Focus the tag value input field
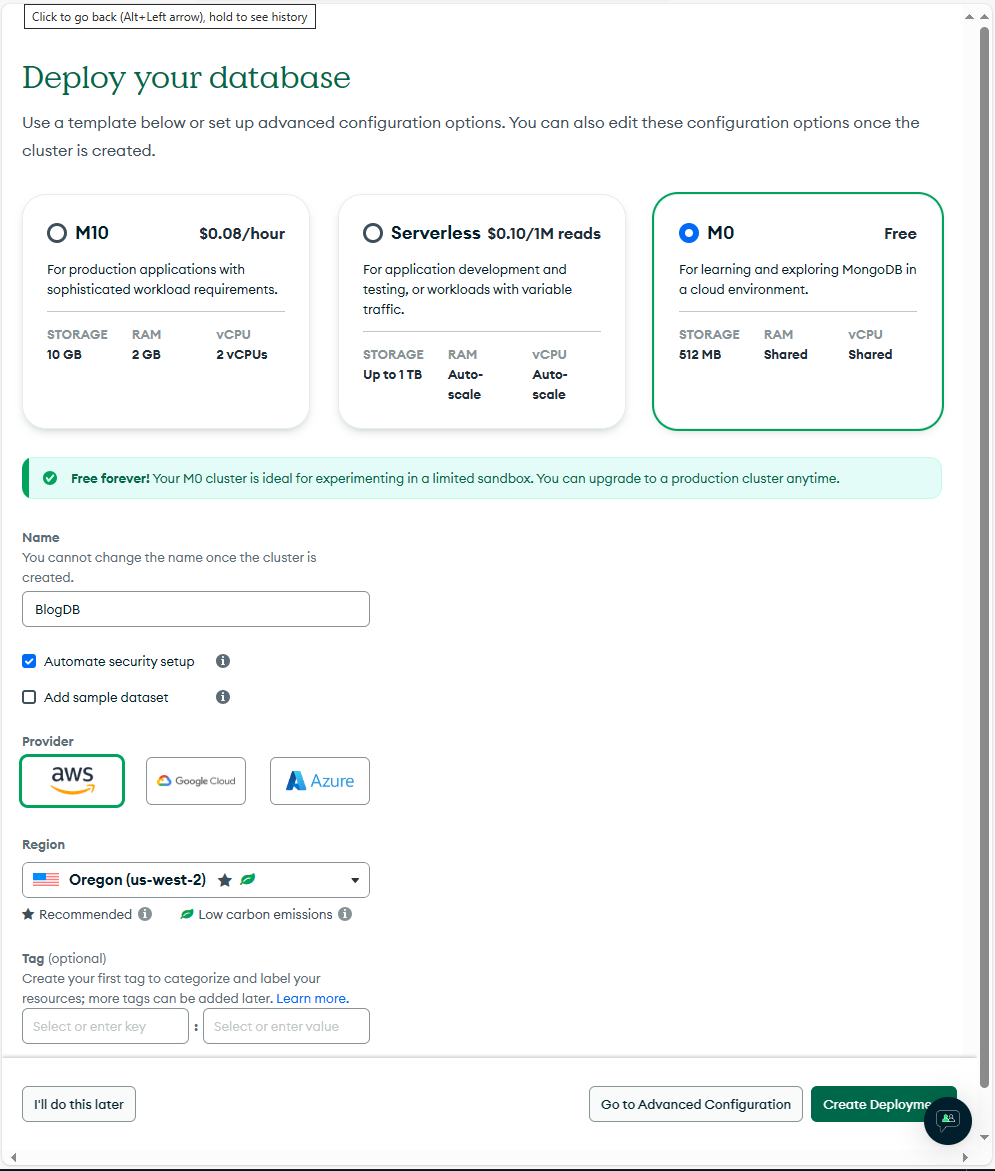The width and height of the screenshot is (995, 1171). coord(286,1026)
